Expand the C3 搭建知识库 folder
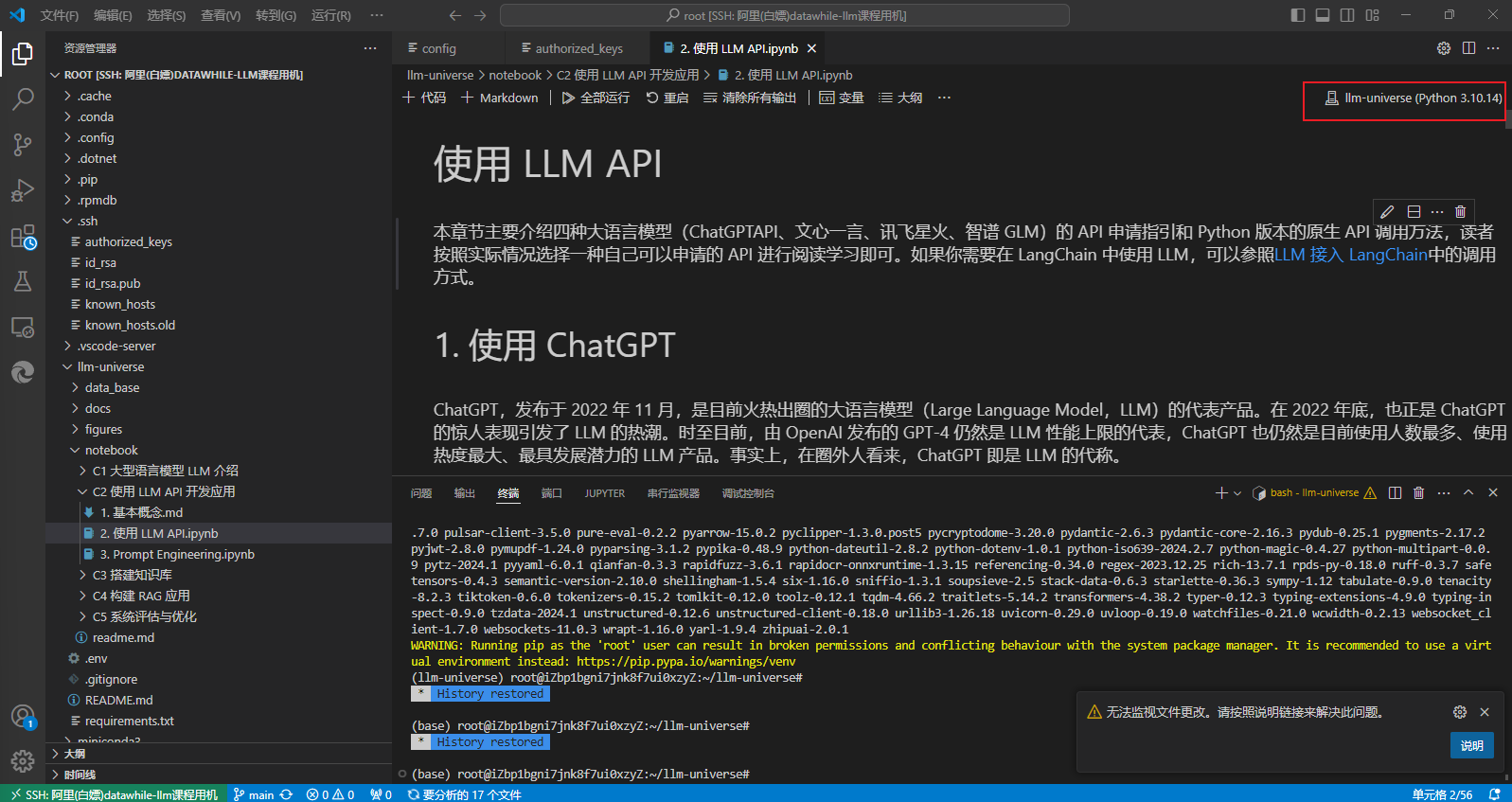The height and width of the screenshot is (802, 1512). [x=132, y=575]
